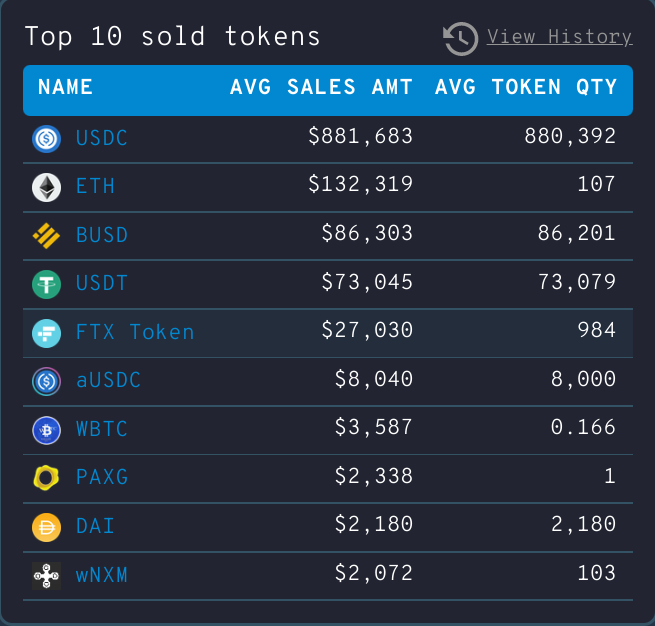Click the green Tether USDT icon
This screenshot has width=655, height=626.
pos(46,285)
